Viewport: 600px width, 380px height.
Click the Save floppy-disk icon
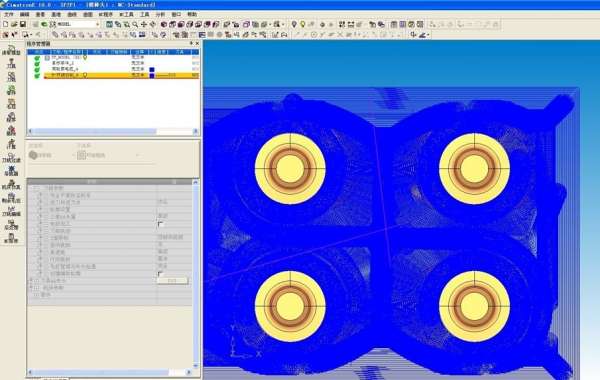pyautogui.click(x=23, y=24)
